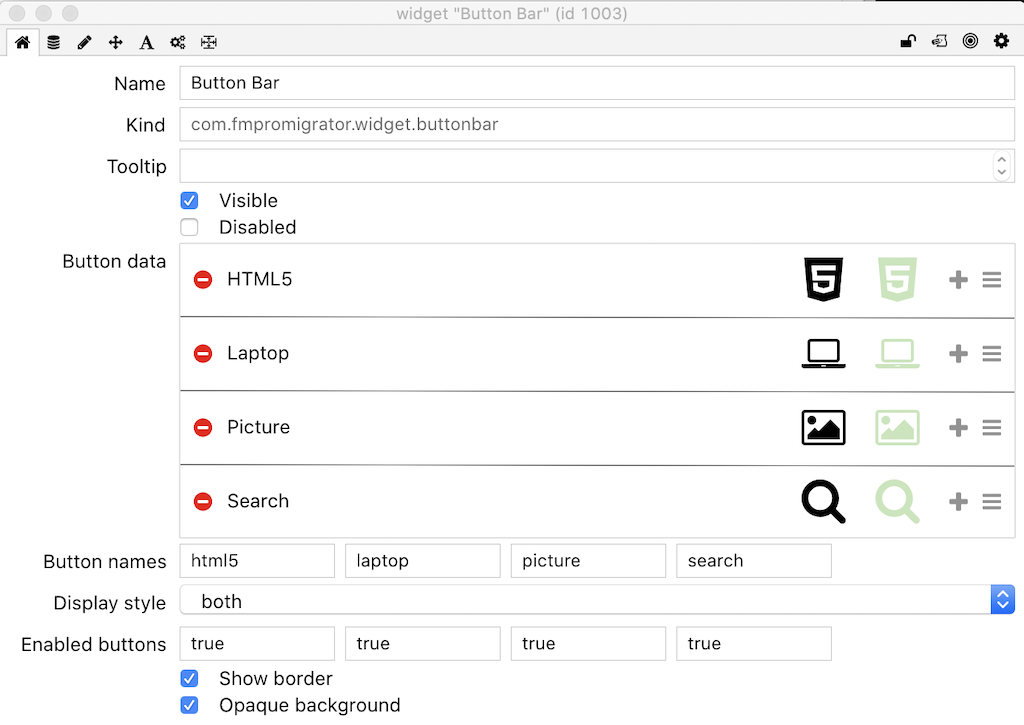This screenshot has width=1024, height=725.
Task: Open the database tab with stacked-discs icon
Action: 53,42
